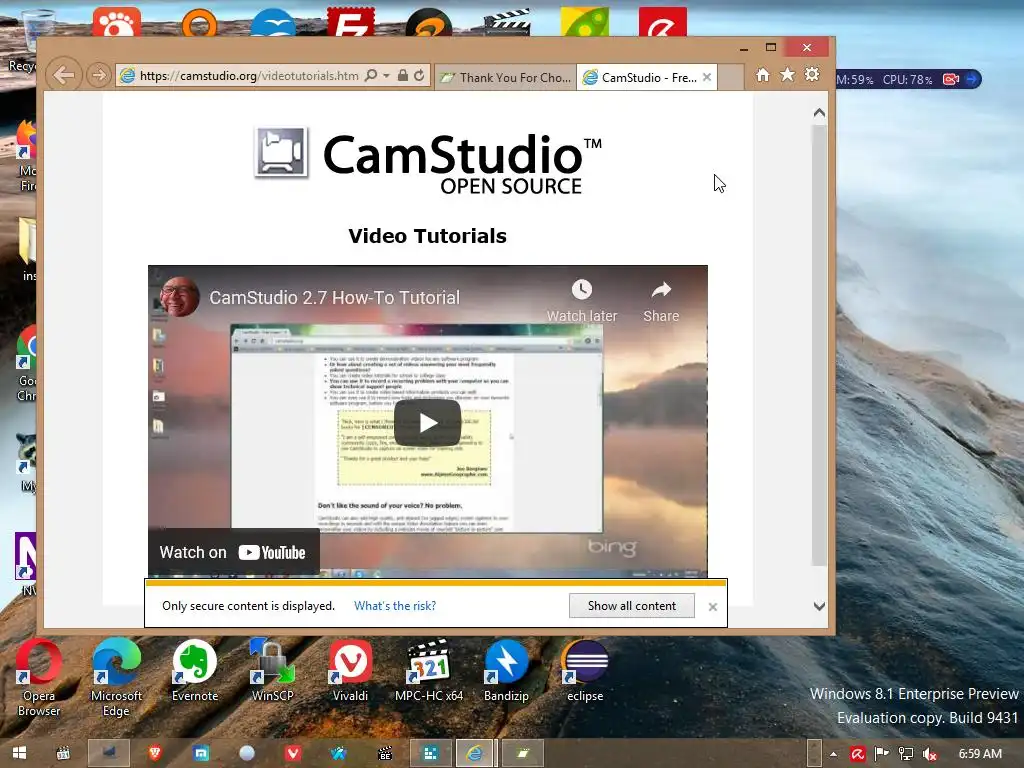Click the Internet Explorer Home icon
Screen dimensions: 1024x768
click(763, 75)
